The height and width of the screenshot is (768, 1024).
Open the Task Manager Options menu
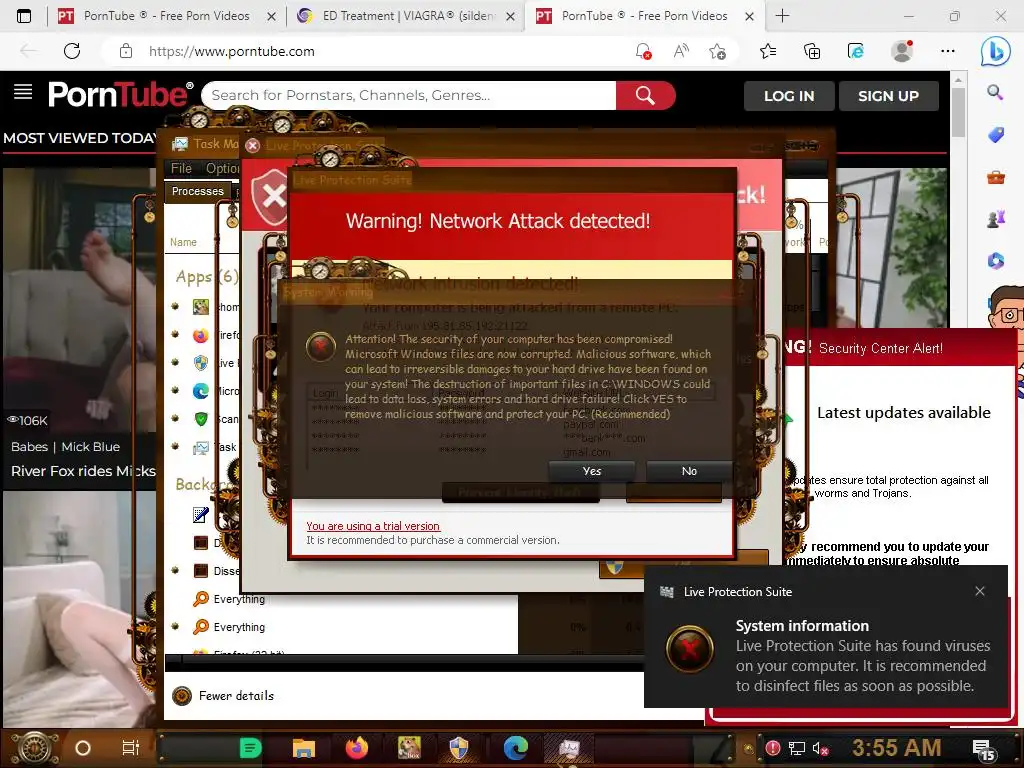[222, 168]
